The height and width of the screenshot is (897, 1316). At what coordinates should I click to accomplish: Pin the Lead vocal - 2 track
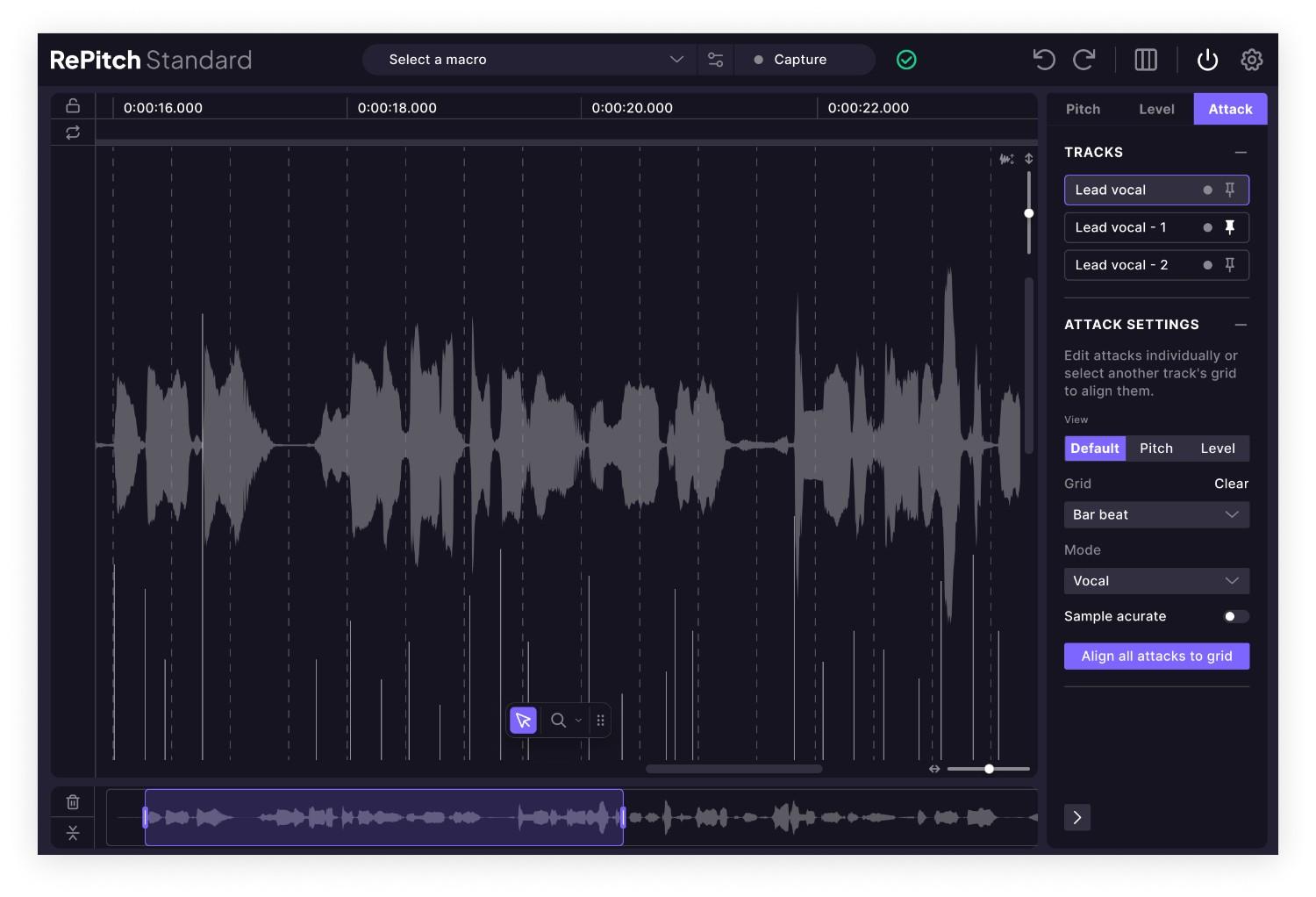coord(1229,265)
